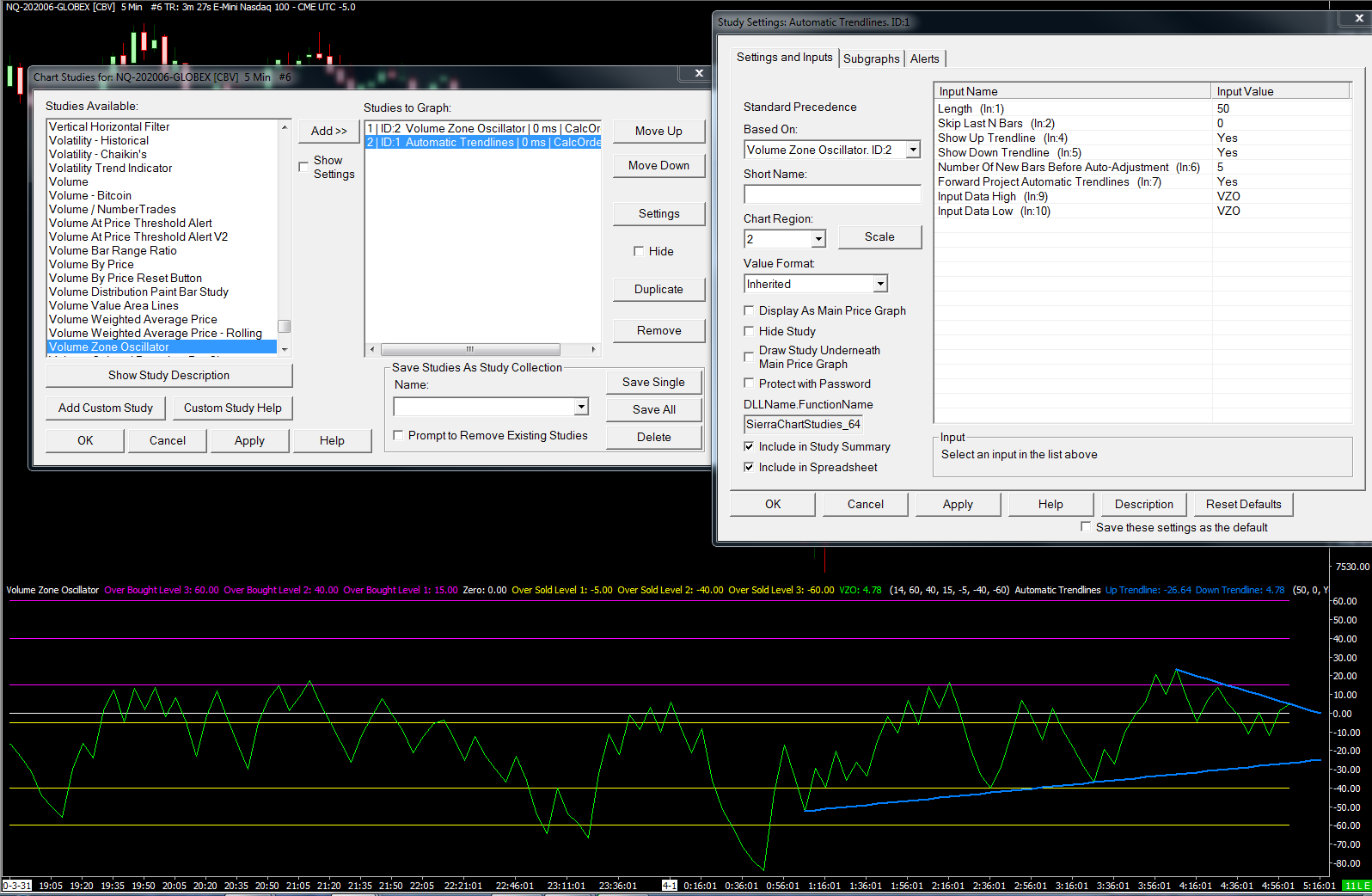Click Cancel in Study Settings window
1372x896 pixels.
click(x=866, y=504)
